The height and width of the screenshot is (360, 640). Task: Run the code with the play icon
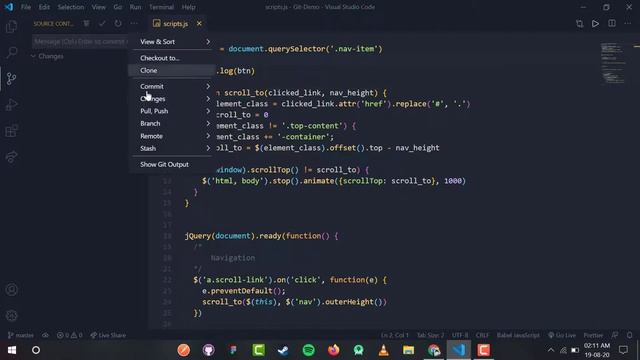596,24
